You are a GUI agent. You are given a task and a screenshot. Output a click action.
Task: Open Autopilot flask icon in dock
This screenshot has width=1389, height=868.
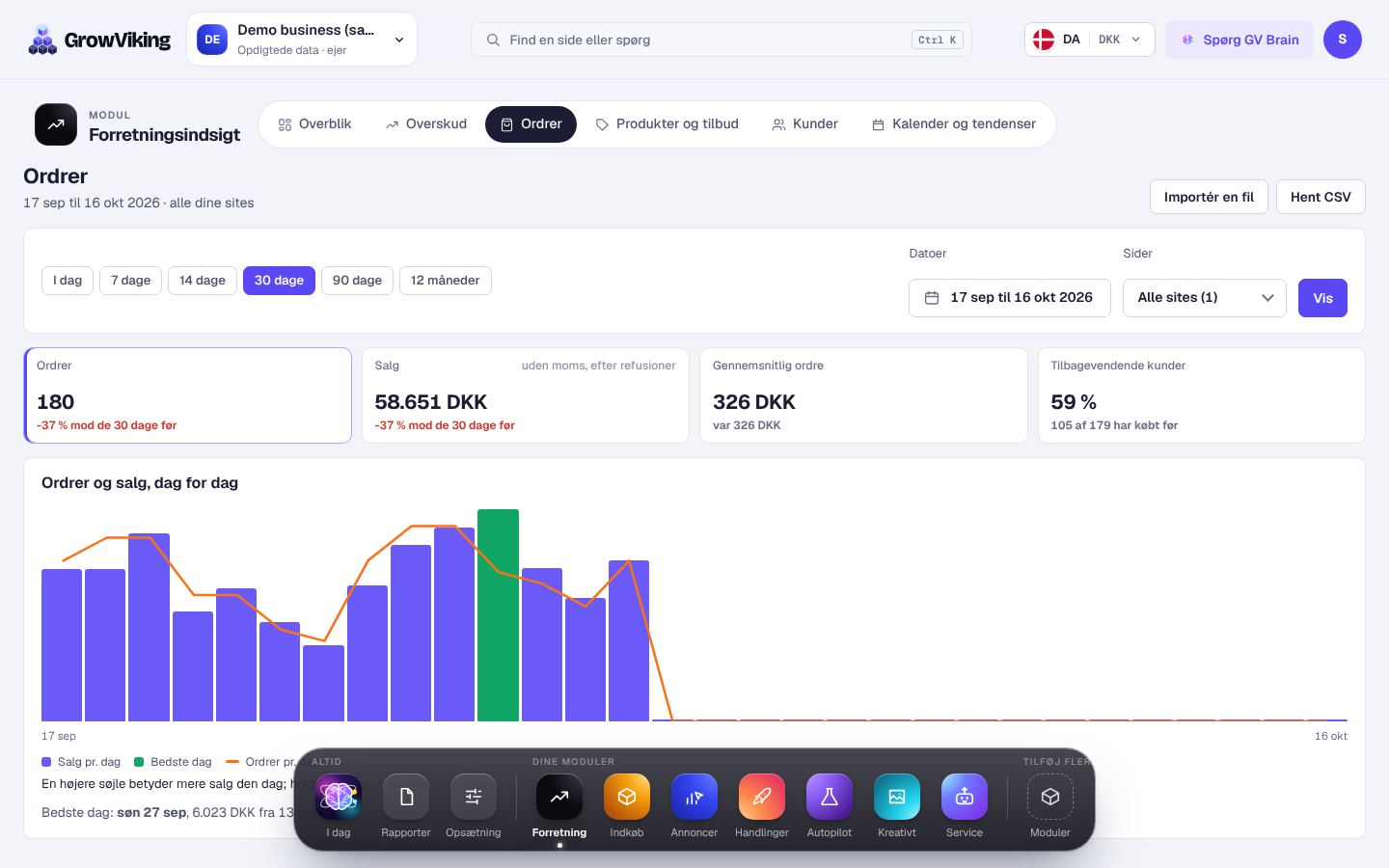pyautogui.click(x=830, y=797)
